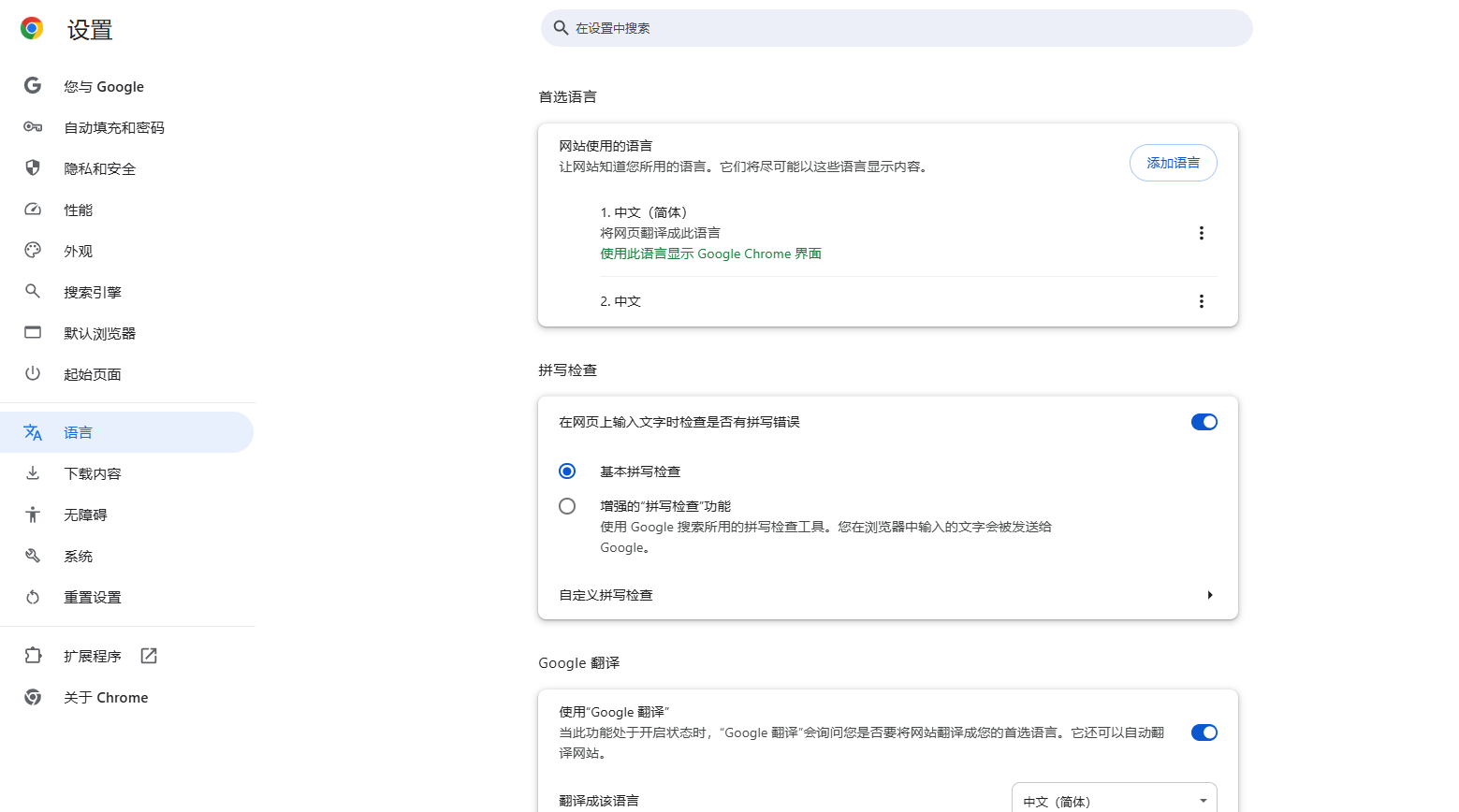Screen dimensions: 1459x812
Task: Click the search magnifier in settings search bar
Action: click(x=561, y=28)
